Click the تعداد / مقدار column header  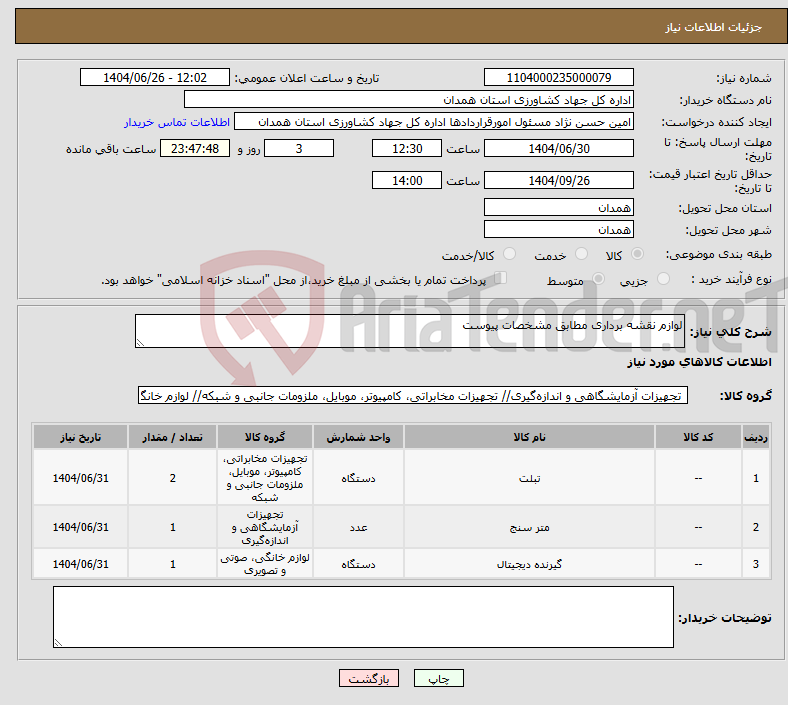(x=172, y=437)
